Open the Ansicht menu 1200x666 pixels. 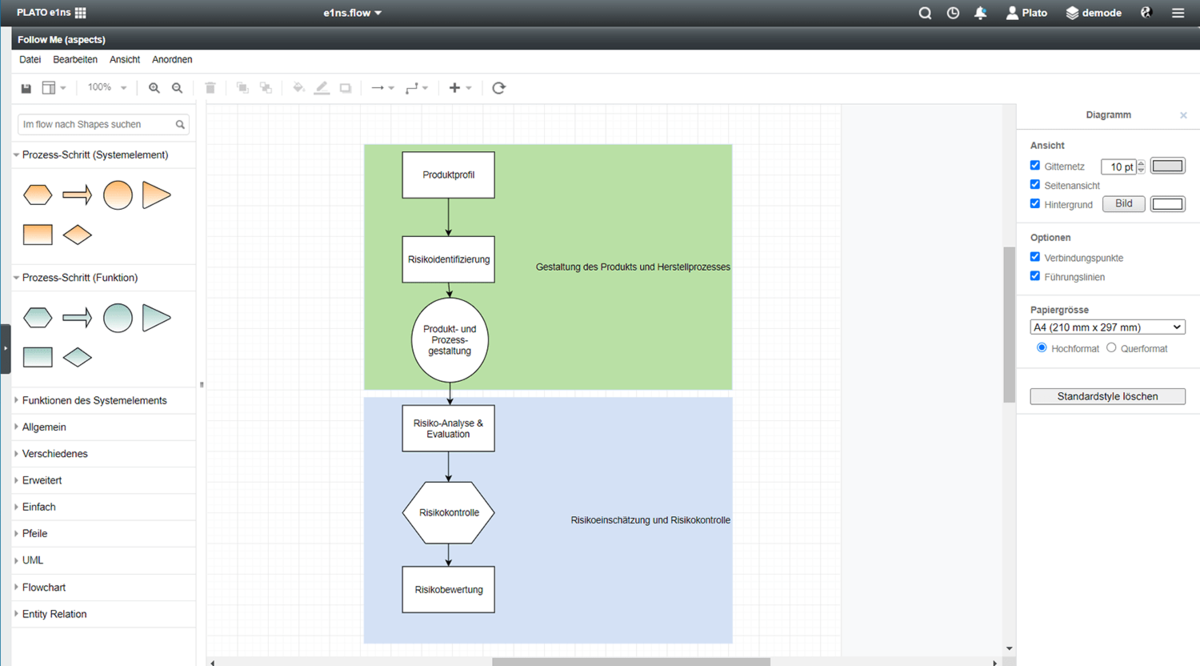(125, 60)
